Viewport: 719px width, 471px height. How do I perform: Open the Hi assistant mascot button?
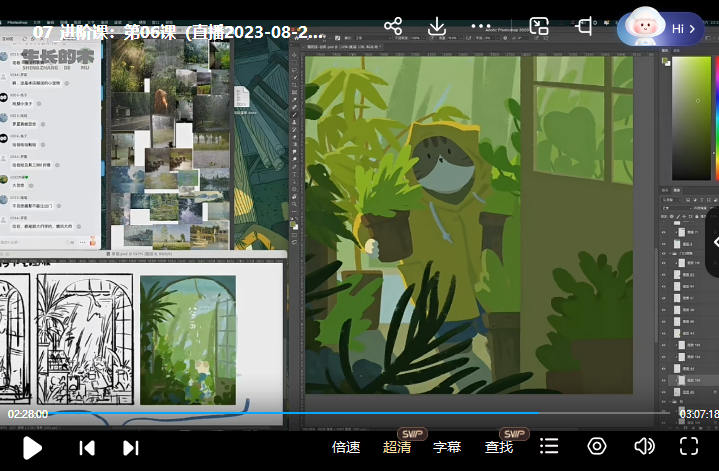coord(662,28)
